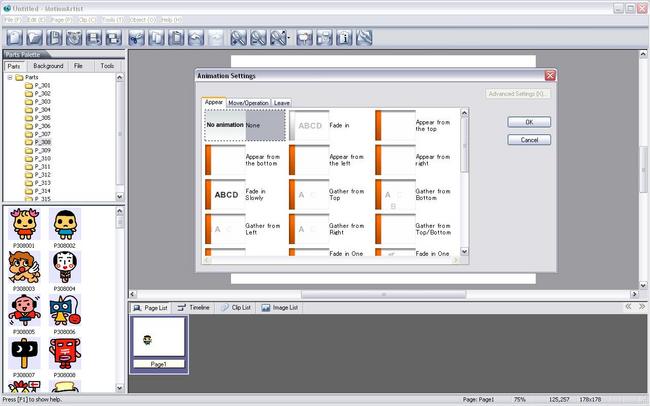The image size is (650, 406).
Task: Open the Clip List tab
Action: pyautogui.click(x=236, y=308)
